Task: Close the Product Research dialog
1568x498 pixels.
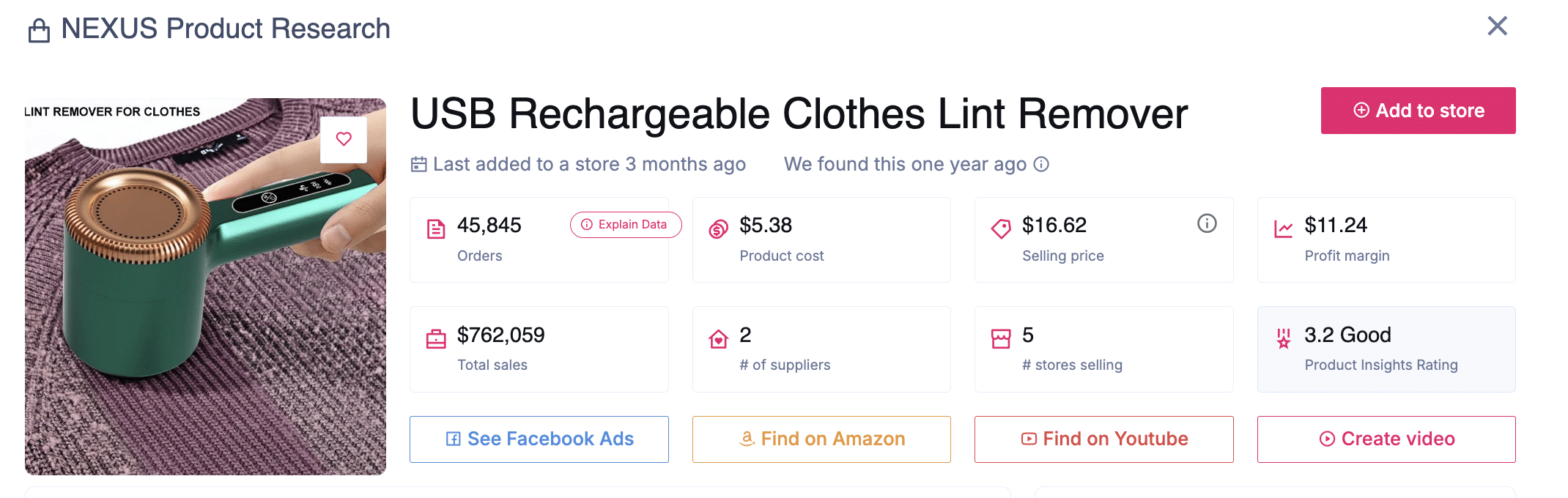Action: point(1497,26)
